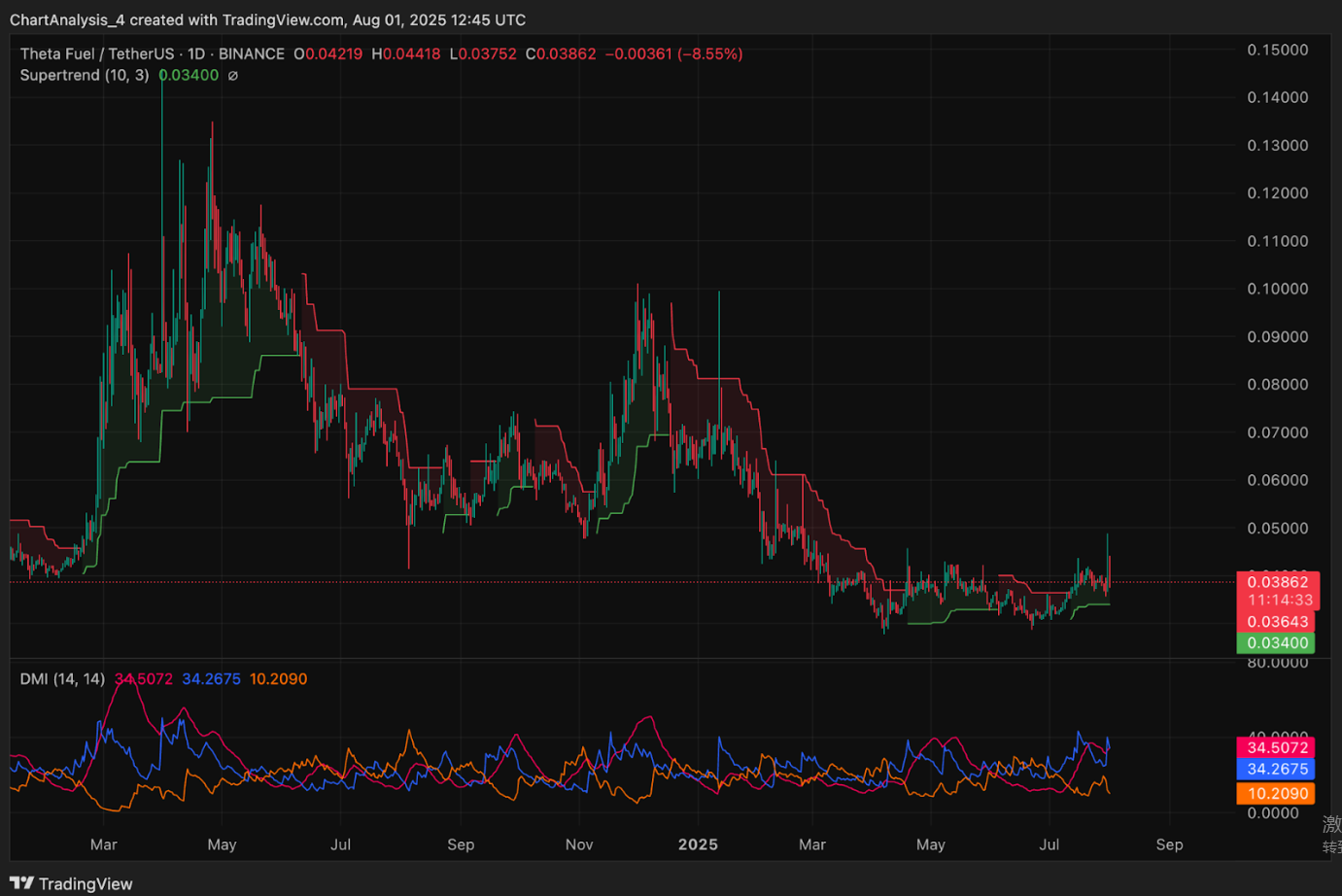Click the blue 34.2675 DMI axis label
The width and height of the screenshot is (1342, 896).
[1277, 769]
